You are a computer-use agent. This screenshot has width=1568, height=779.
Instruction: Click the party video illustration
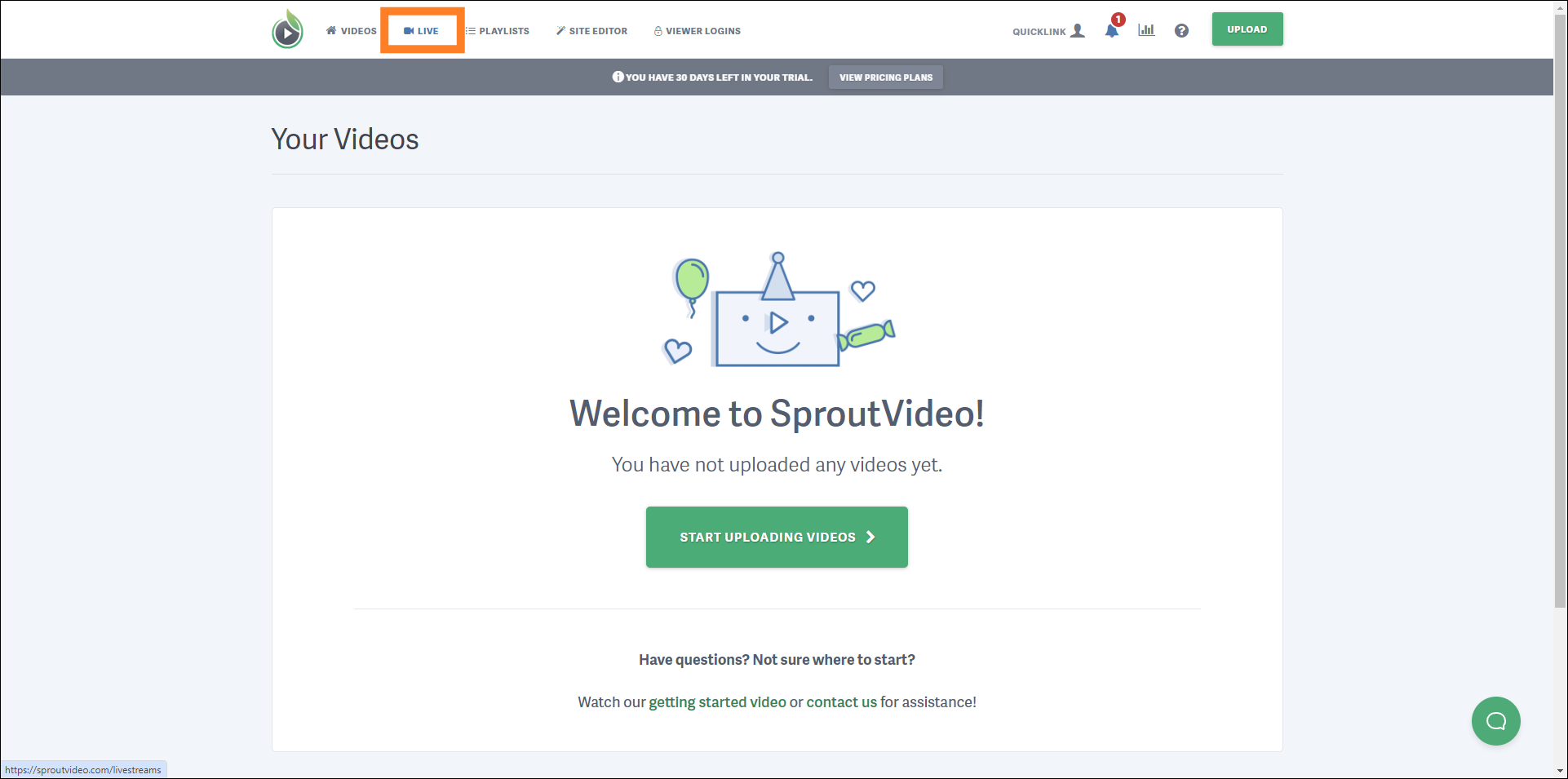[778, 310]
